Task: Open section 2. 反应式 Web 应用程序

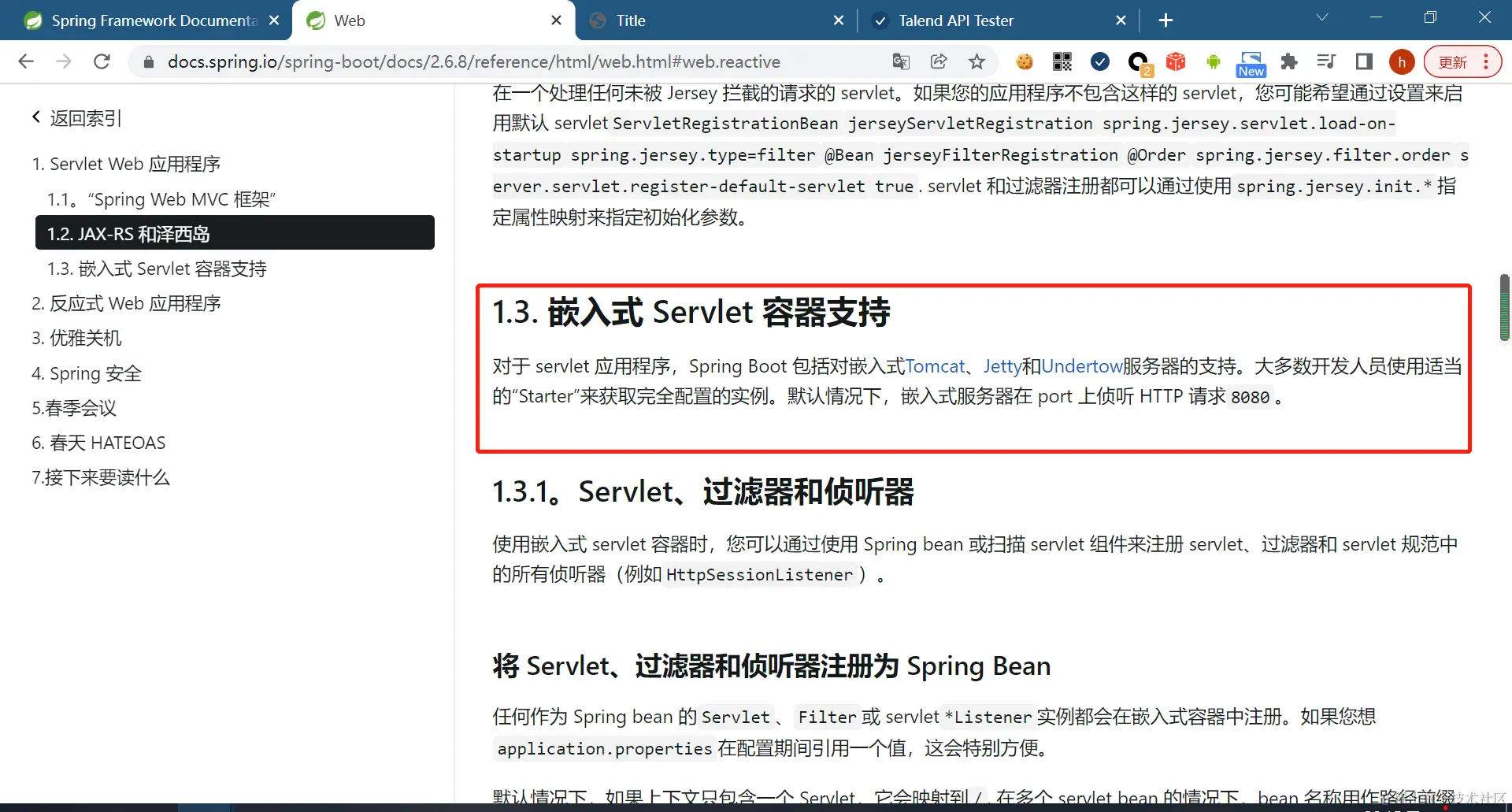Action: point(126,303)
